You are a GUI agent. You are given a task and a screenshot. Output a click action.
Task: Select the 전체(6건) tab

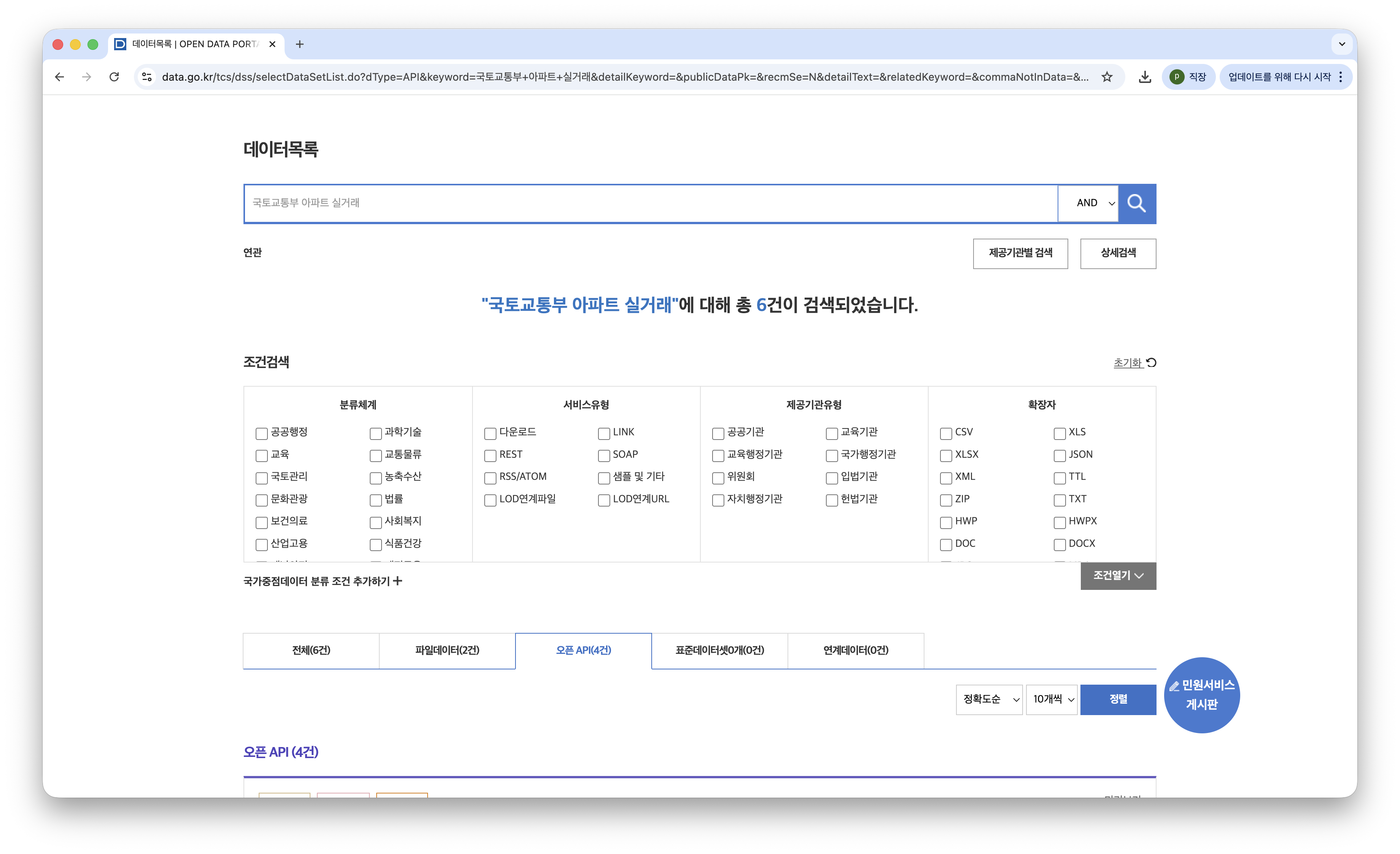pos(311,651)
